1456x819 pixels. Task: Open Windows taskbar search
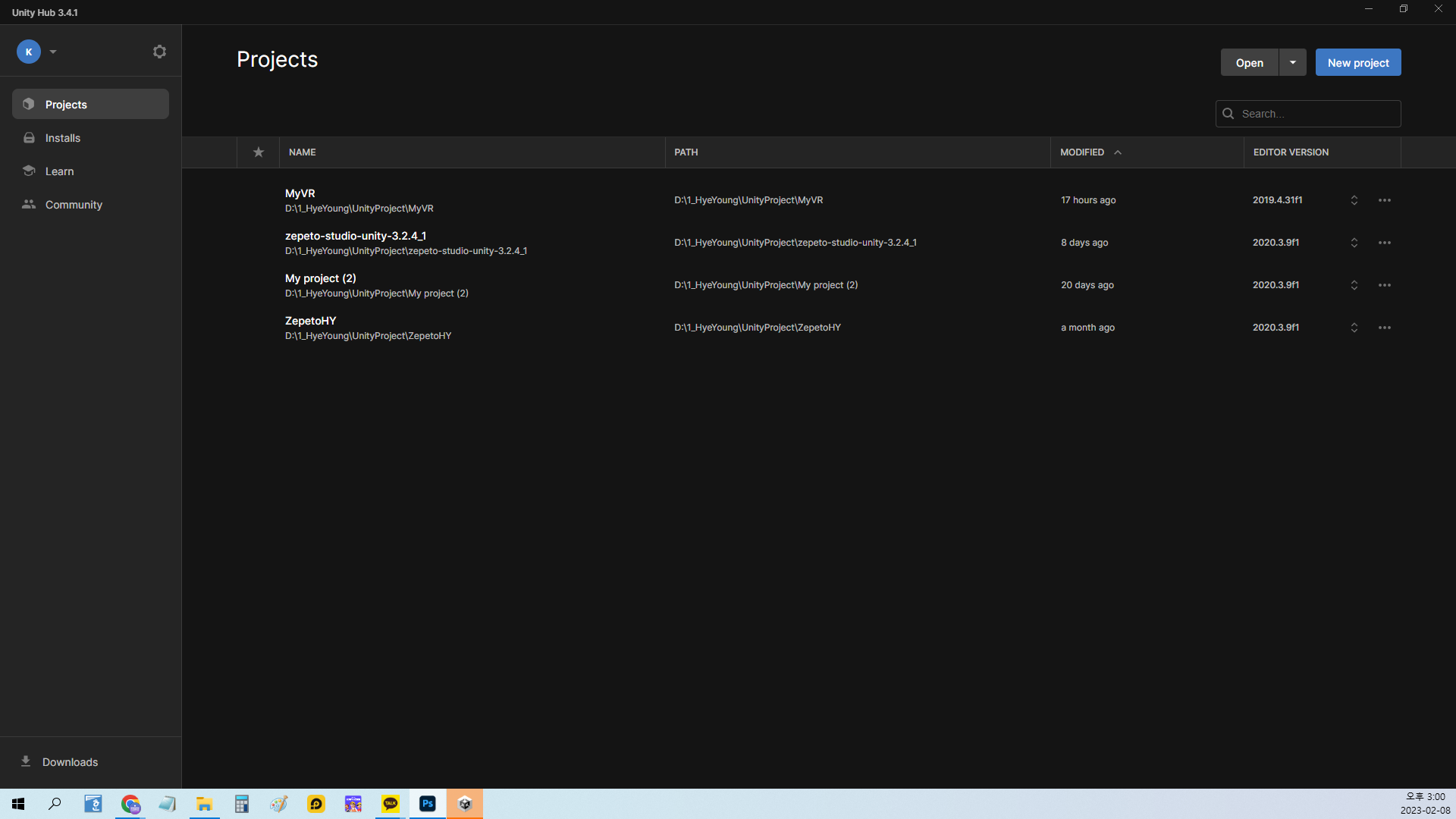(55, 804)
